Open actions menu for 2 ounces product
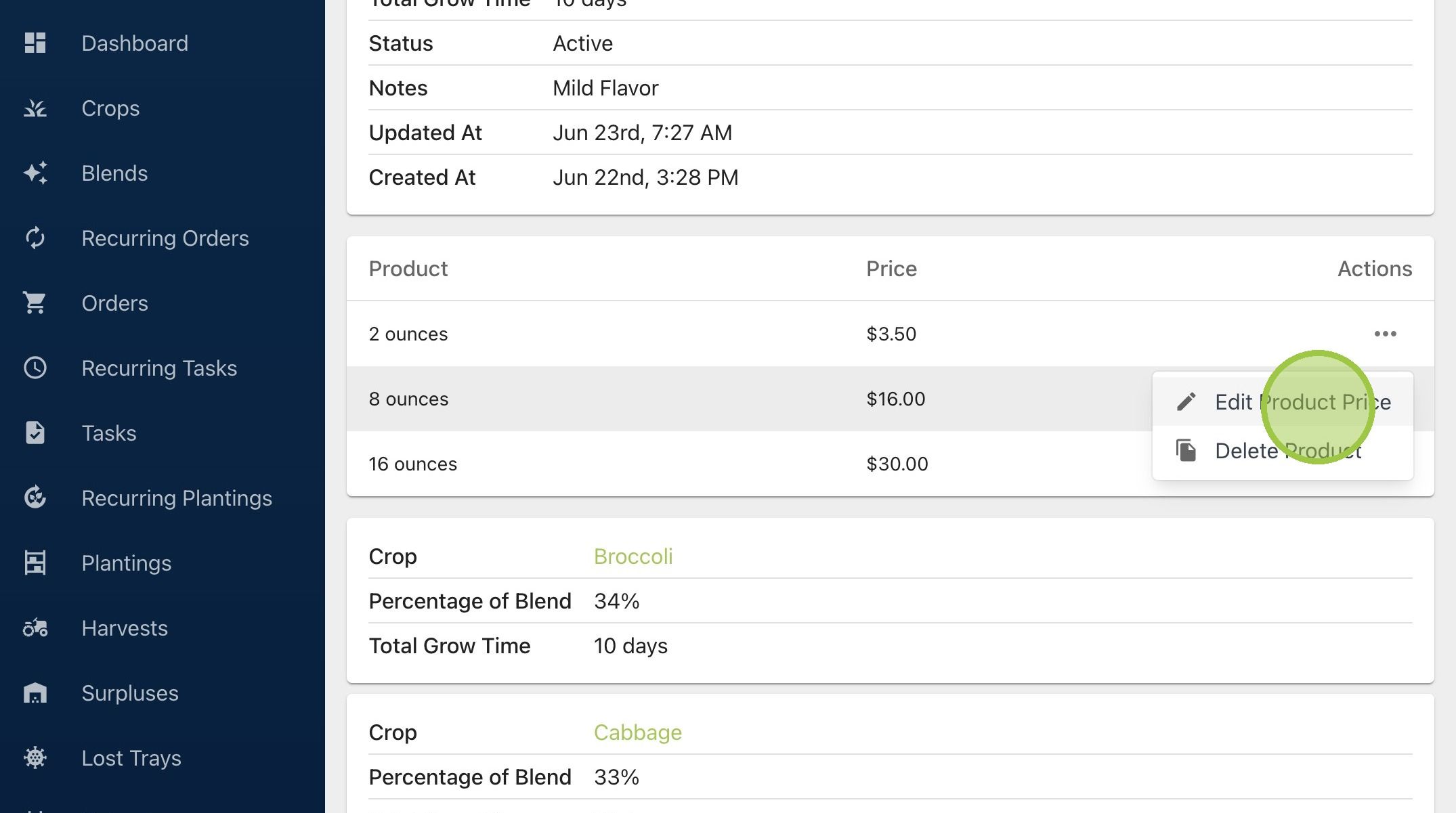This screenshot has height=813, width=1456. (1385, 334)
